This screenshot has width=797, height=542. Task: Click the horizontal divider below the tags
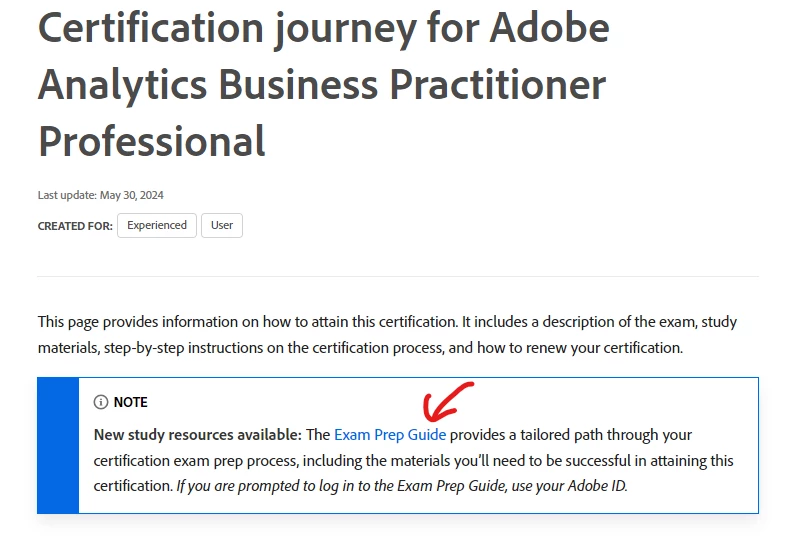click(x=398, y=276)
